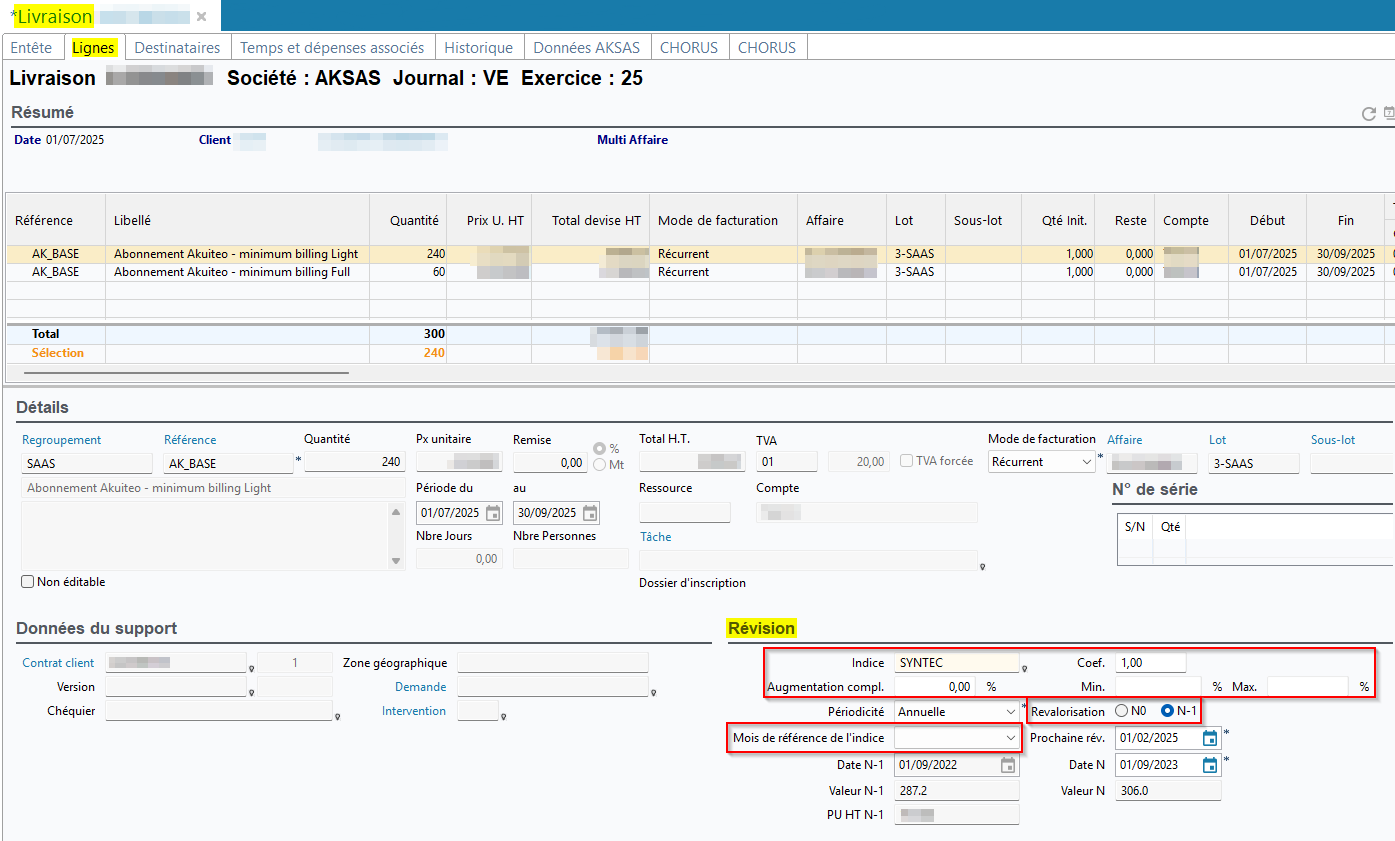Open the Périodicité Annuelle dropdown
The height and width of the screenshot is (841, 1395).
tap(1011, 712)
